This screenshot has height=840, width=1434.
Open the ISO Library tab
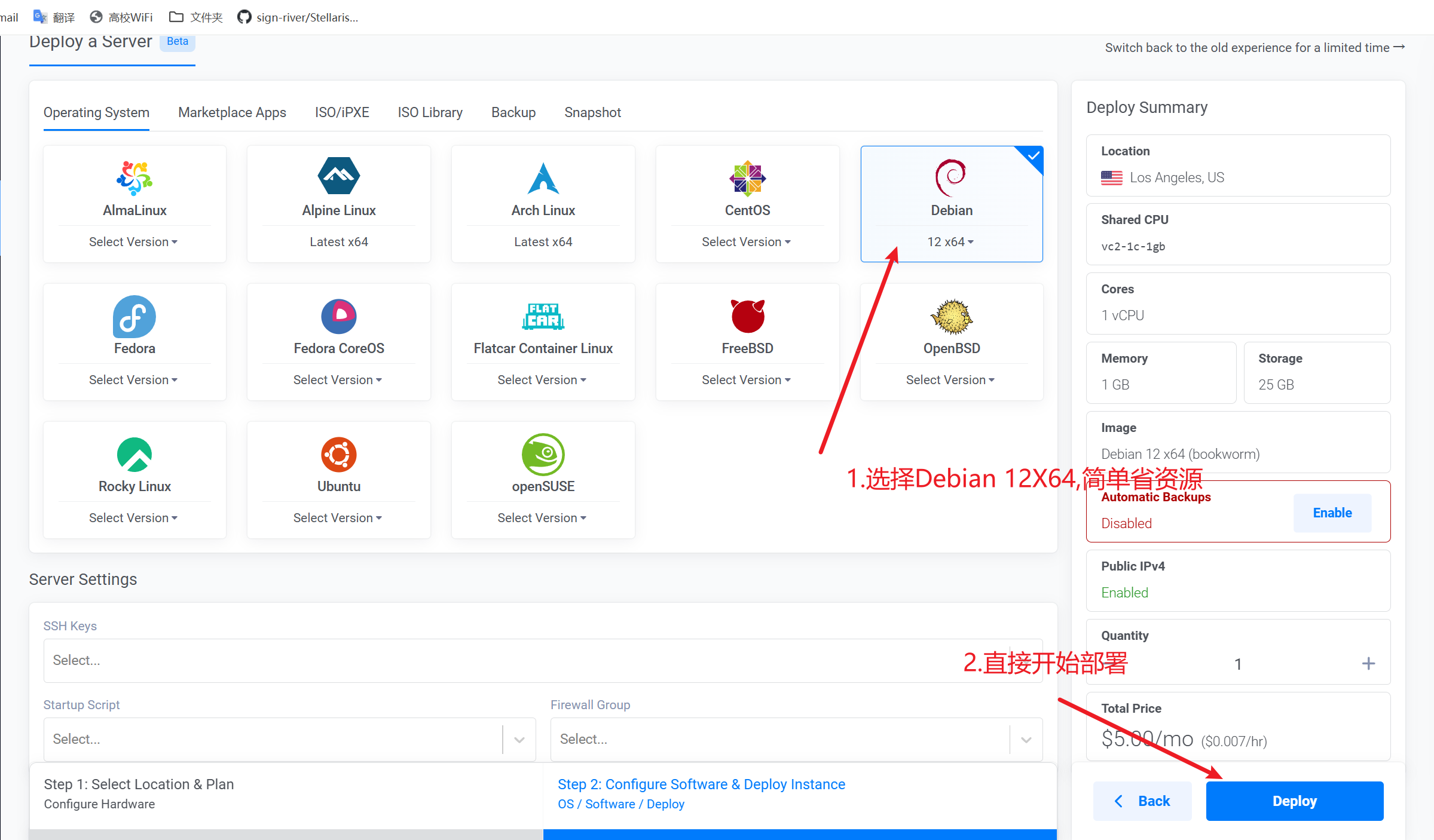pyautogui.click(x=430, y=112)
